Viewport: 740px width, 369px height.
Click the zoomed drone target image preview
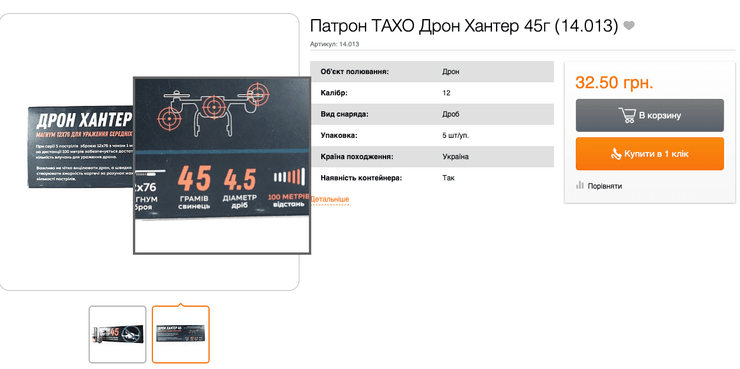222,166
